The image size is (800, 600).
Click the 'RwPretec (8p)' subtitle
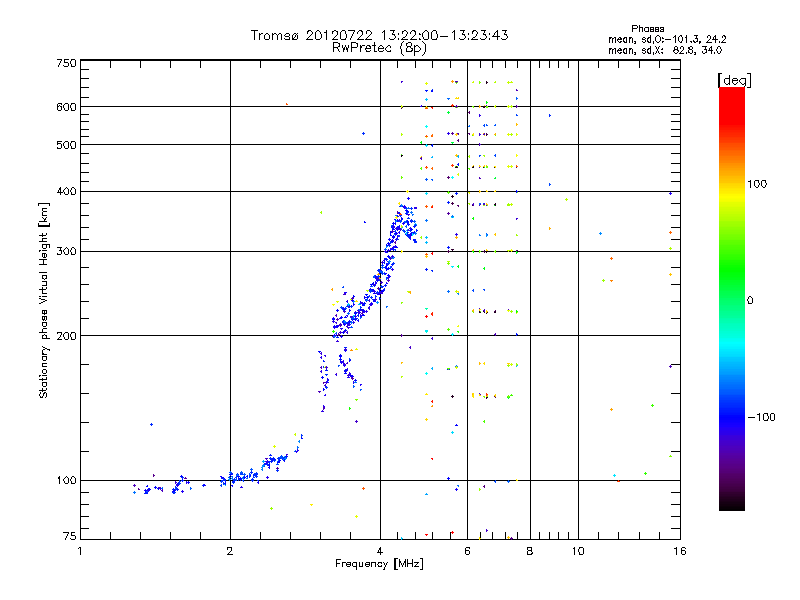(x=379, y=48)
